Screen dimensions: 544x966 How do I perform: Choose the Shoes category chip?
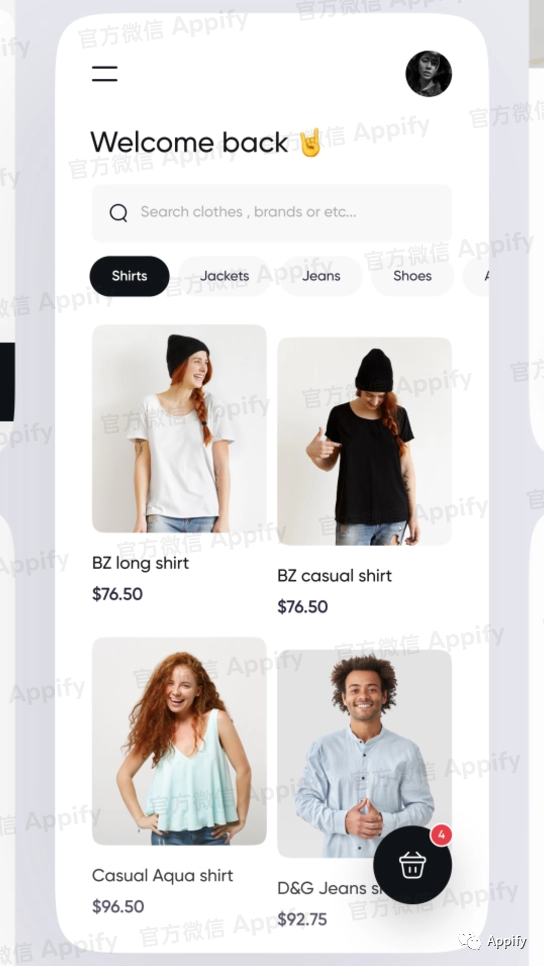(x=412, y=276)
